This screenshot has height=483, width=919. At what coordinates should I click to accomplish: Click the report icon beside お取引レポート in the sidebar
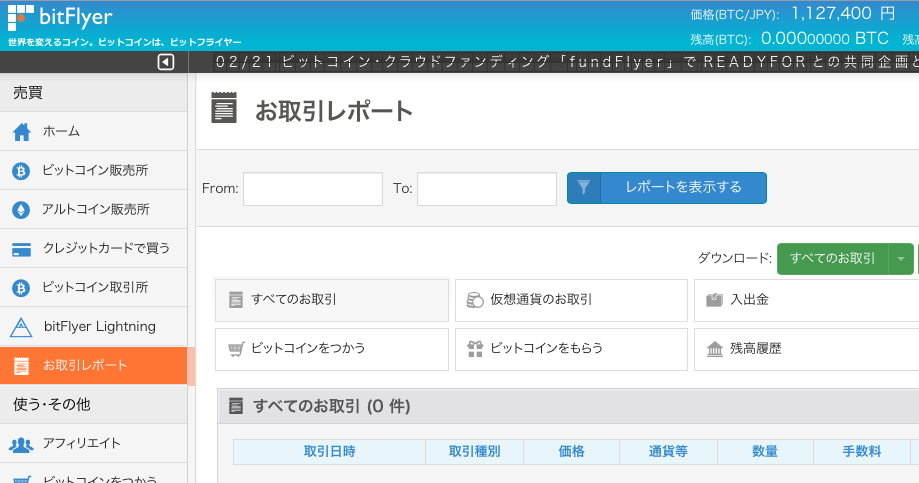coord(21,366)
